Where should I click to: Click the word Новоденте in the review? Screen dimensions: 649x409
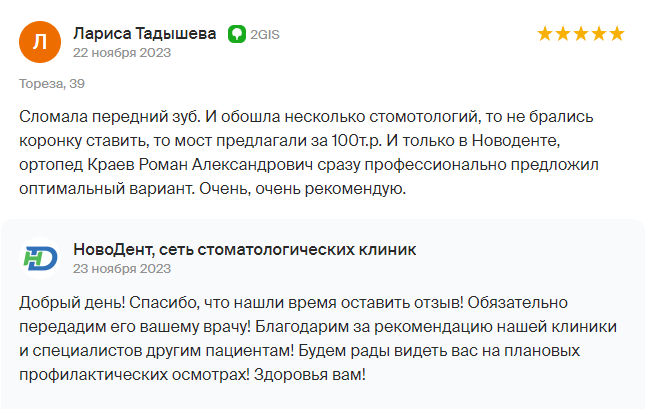(516, 141)
